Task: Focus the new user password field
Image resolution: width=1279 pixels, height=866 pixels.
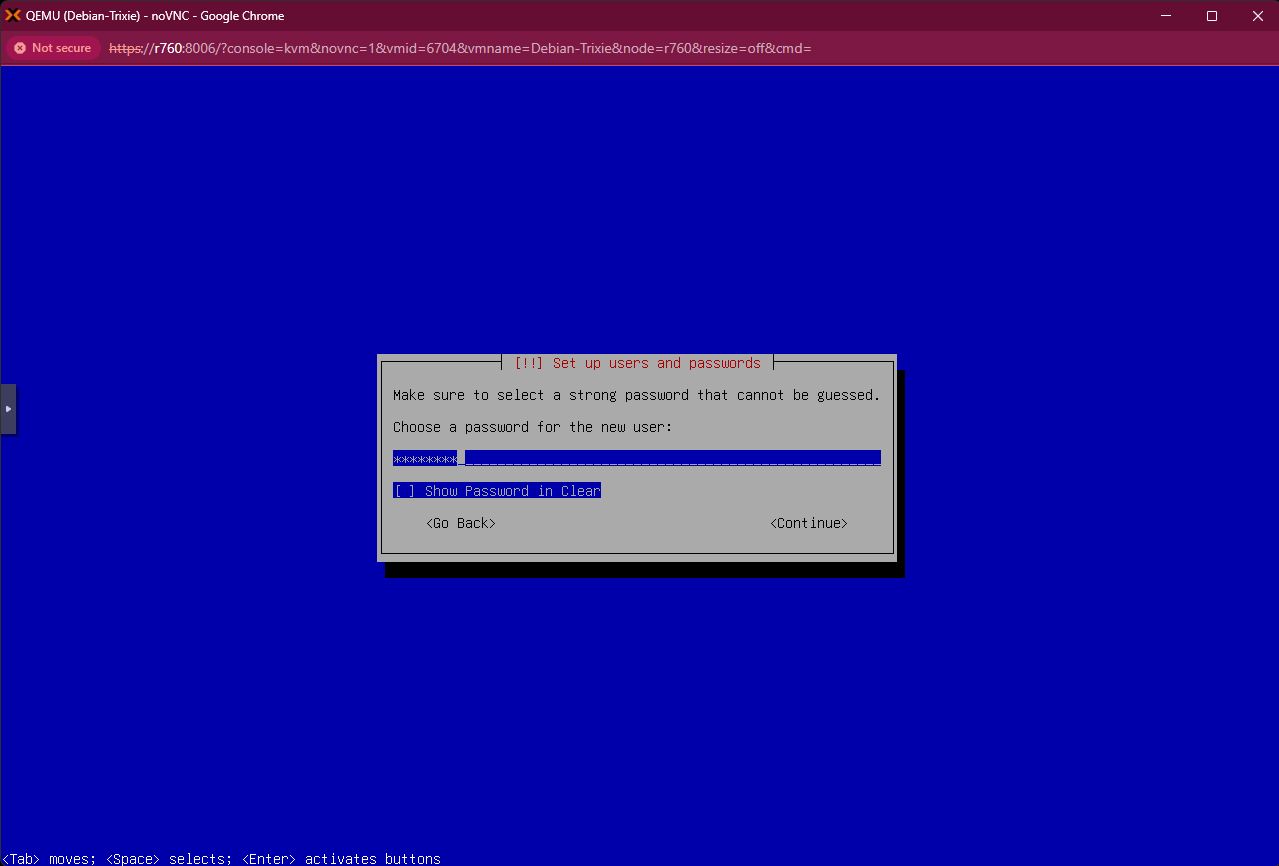Action: click(670, 458)
